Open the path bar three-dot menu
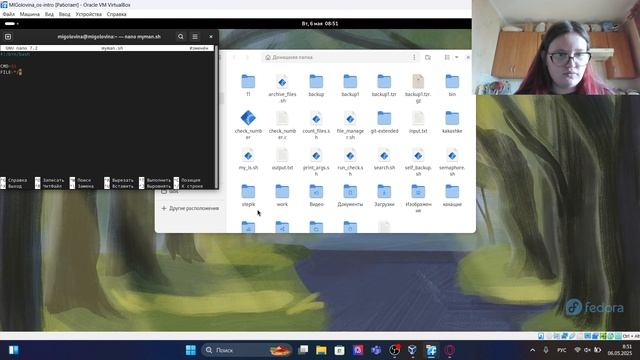Screen dimensions: 640x360 pos(414,58)
